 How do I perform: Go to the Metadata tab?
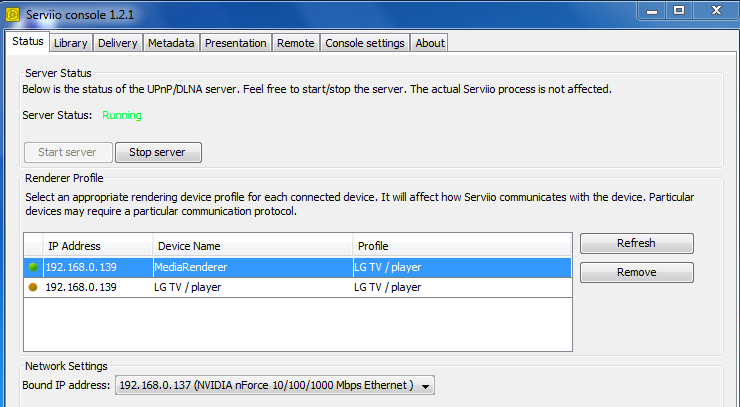coord(171,43)
